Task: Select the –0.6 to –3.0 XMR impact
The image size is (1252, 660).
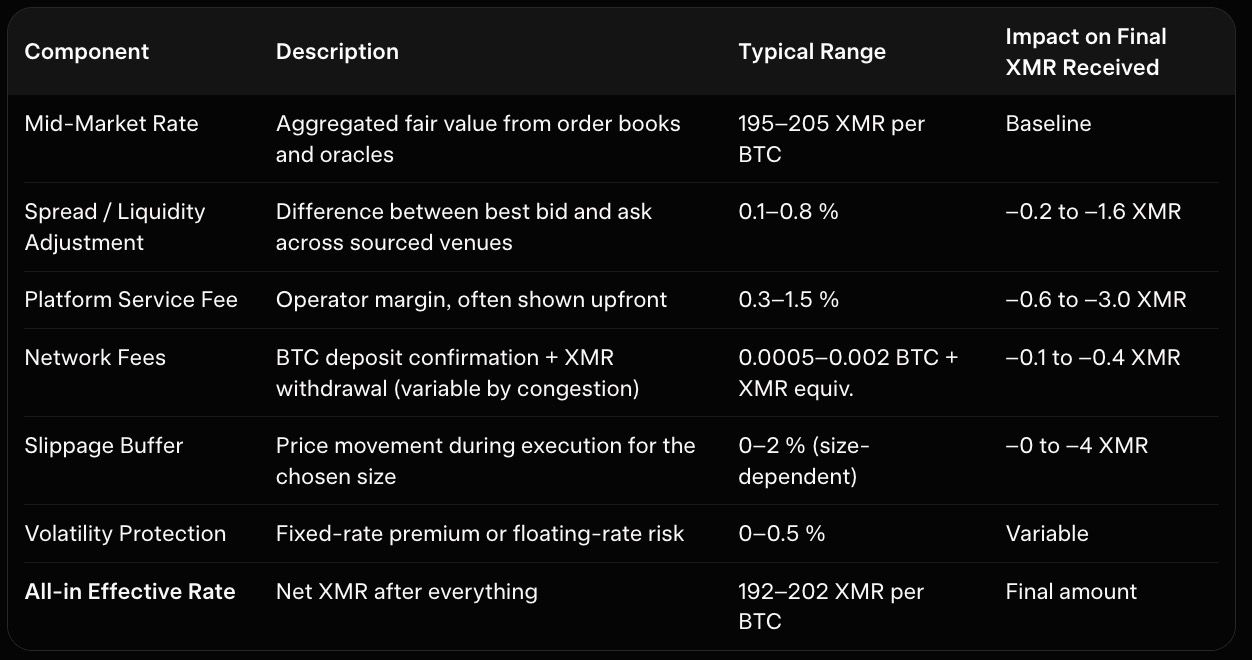Action: (x=1095, y=300)
